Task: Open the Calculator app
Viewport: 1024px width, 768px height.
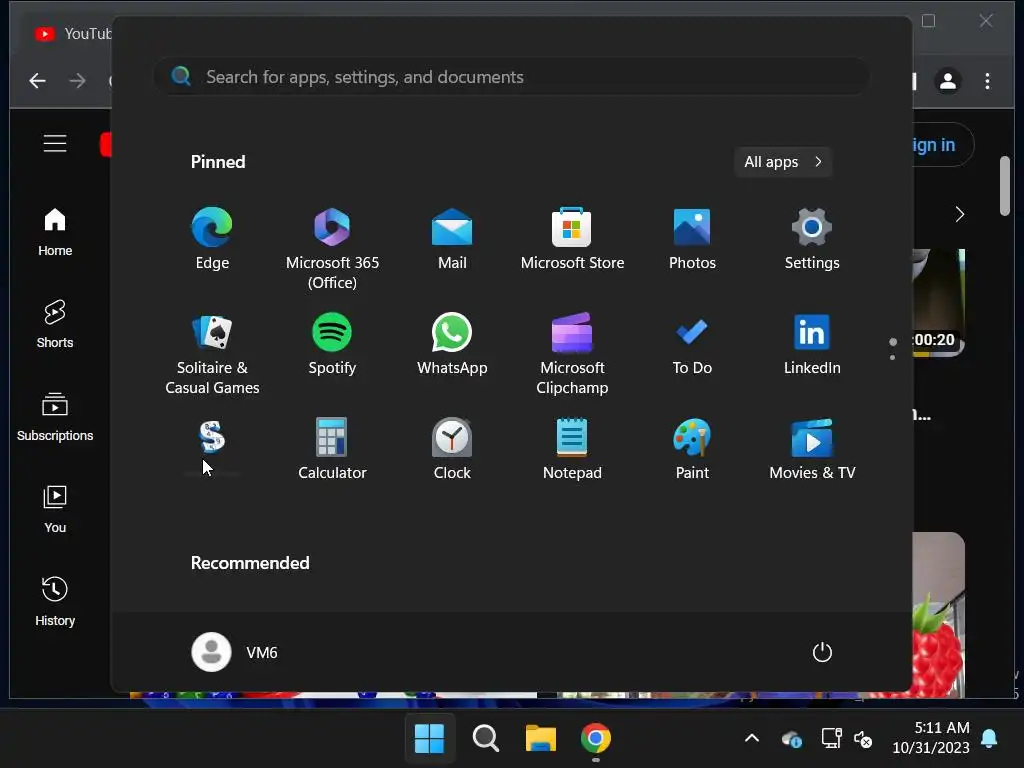Action: pyautogui.click(x=332, y=449)
